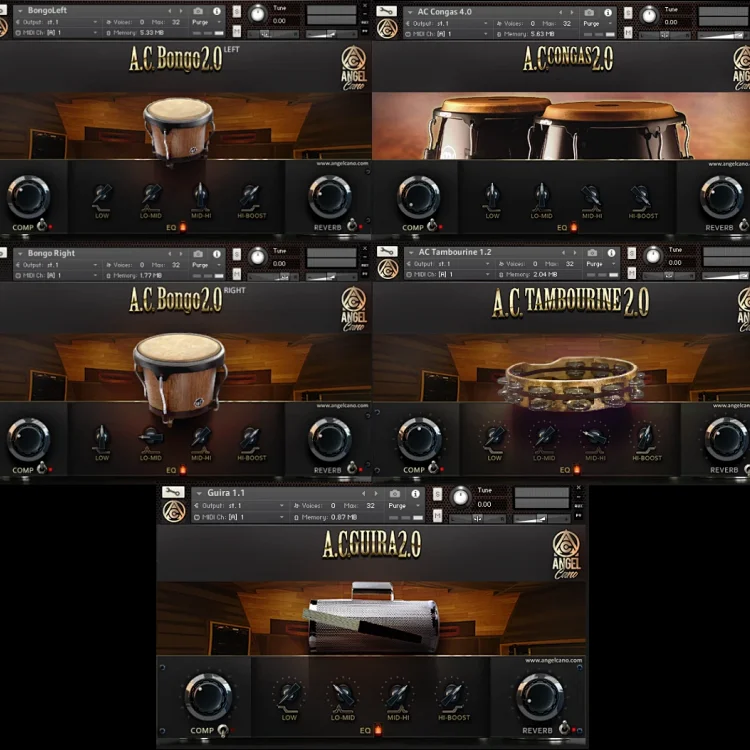Toggle the REVERB switch on A.C. Bongo 2.0 Left
The image size is (750, 750).
tap(353, 224)
